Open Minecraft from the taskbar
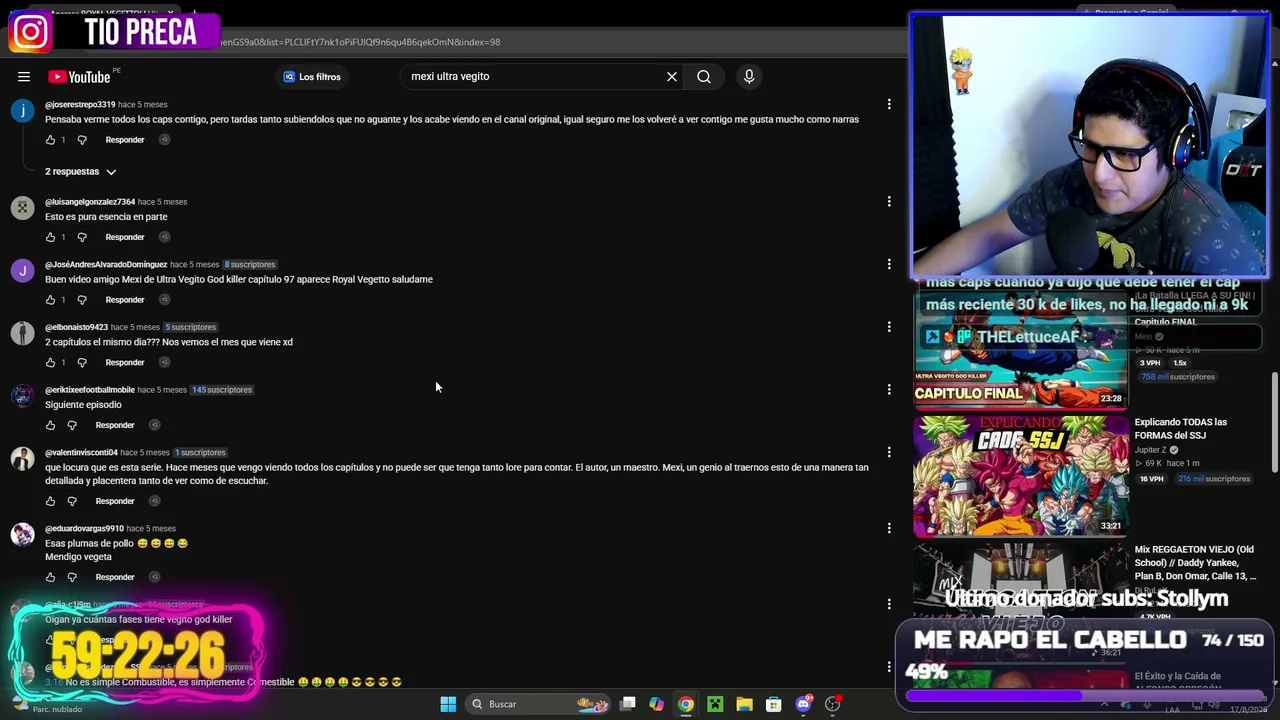The width and height of the screenshot is (1280, 720). tap(715, 704)
